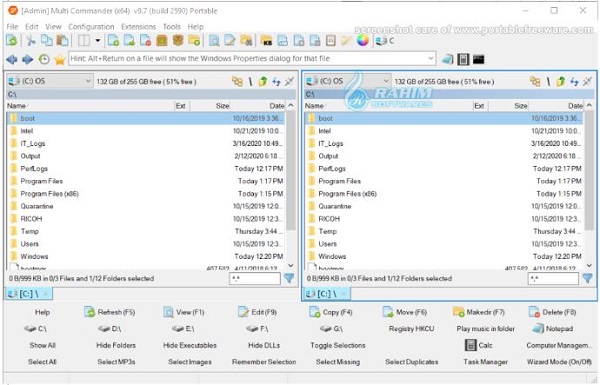Click the notepad icon right of command line
The width and height of the screenshot is (600, 385).
click(447, 59)
